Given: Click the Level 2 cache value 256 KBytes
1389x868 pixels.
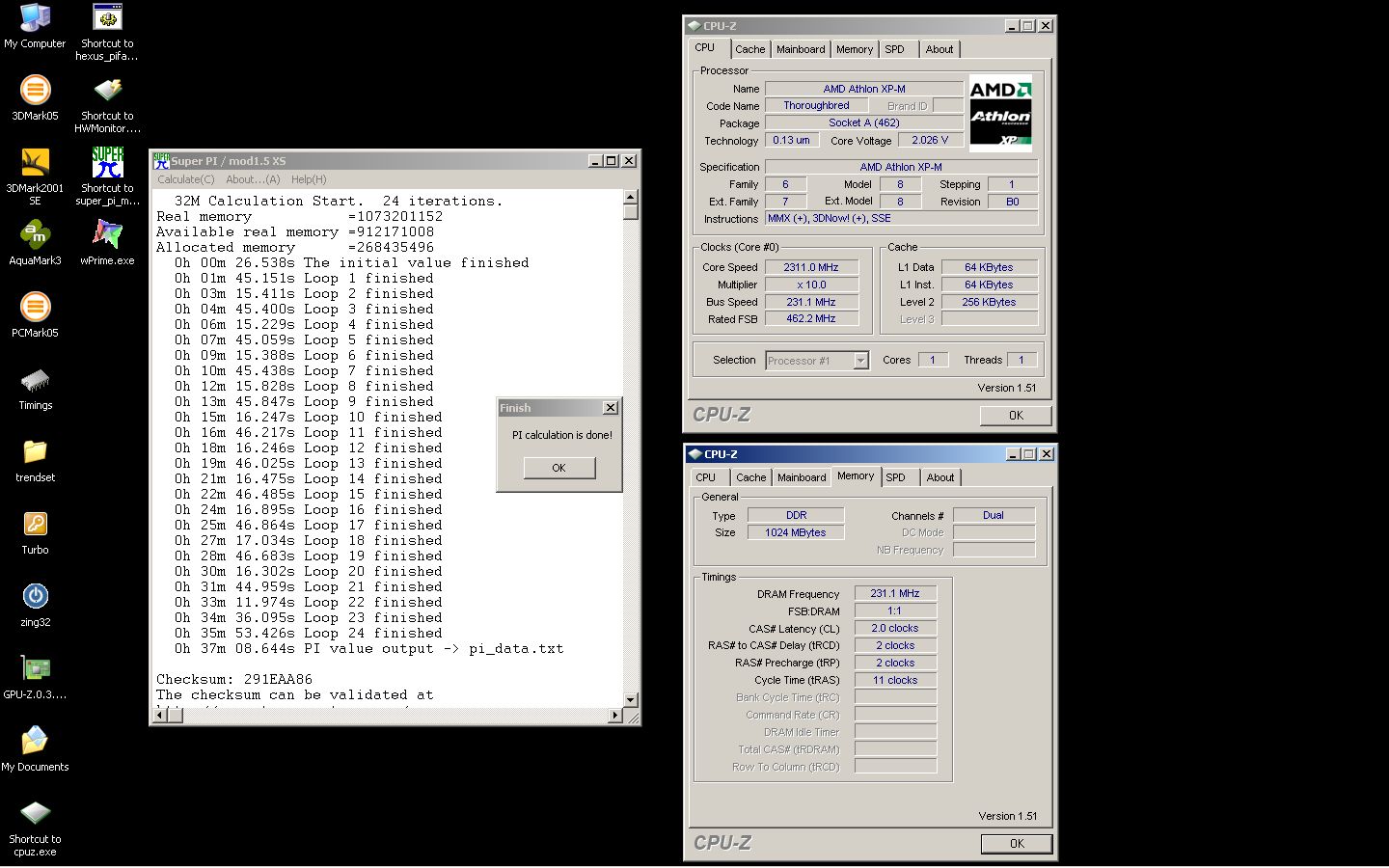Looking at the screenshot, I should (x=989, y=302).
